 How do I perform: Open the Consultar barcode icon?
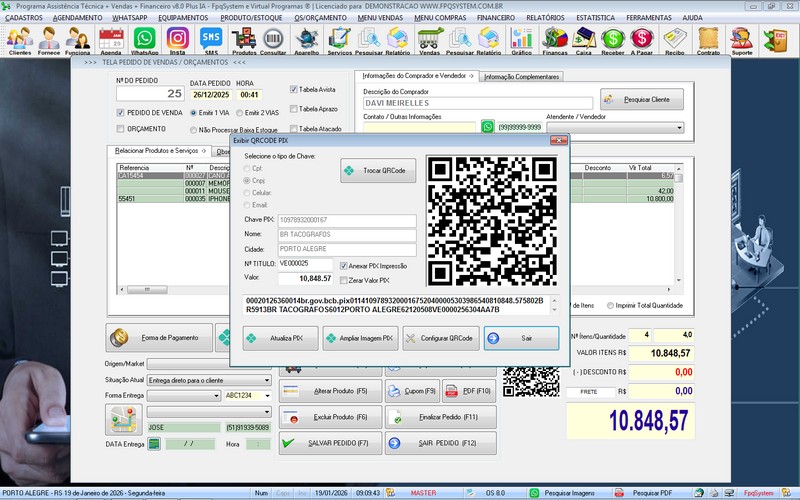pyautogui.click(x=273, y=40)
